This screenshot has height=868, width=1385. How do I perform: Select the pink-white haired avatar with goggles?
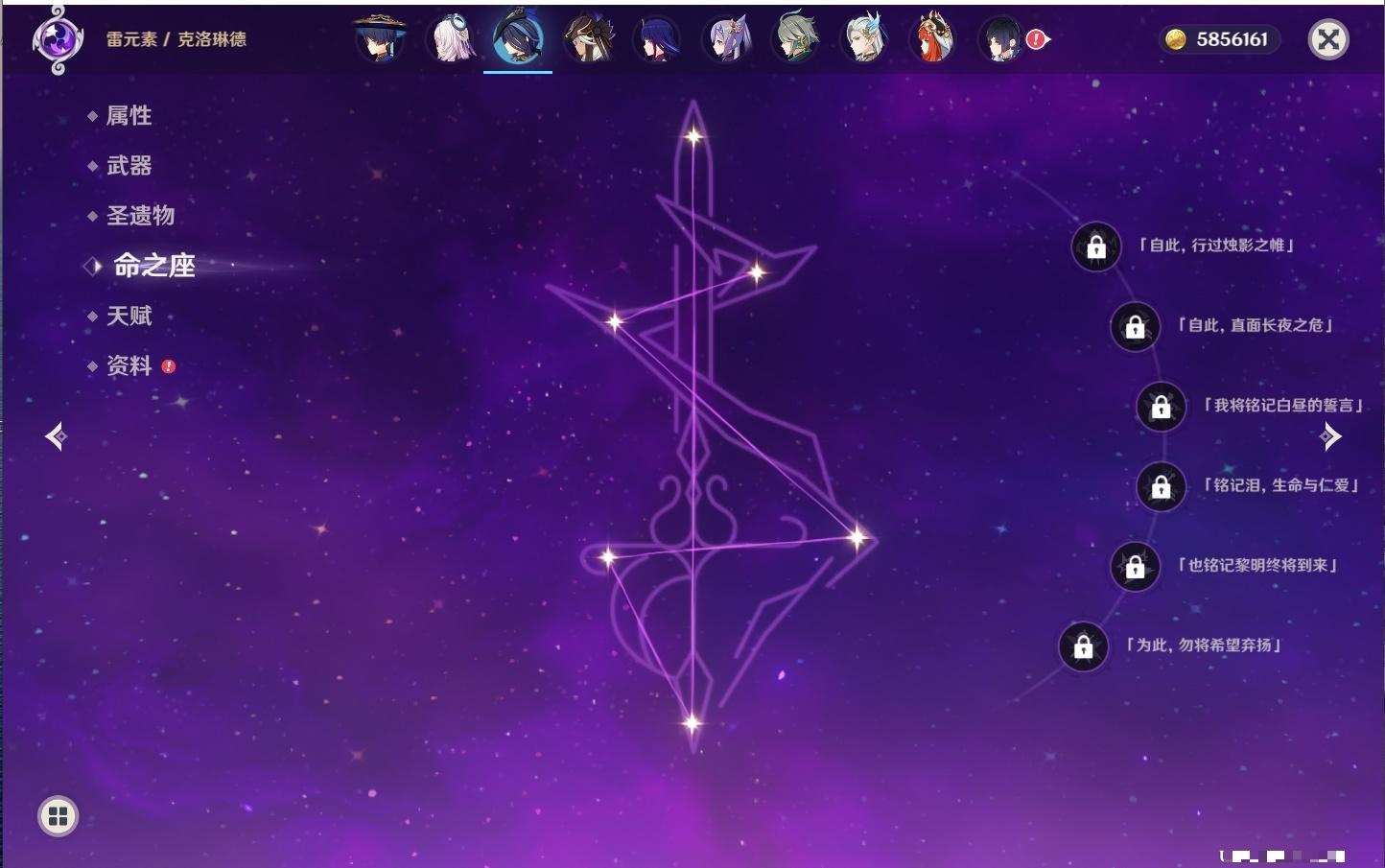click(x=450, y=38)
